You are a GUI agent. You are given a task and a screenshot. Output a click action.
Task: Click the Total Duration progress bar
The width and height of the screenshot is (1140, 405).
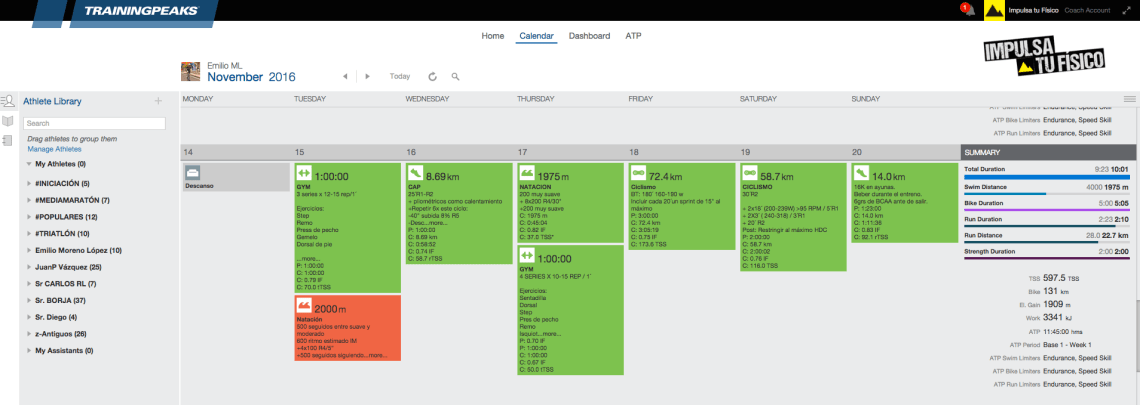point(1046,177)
